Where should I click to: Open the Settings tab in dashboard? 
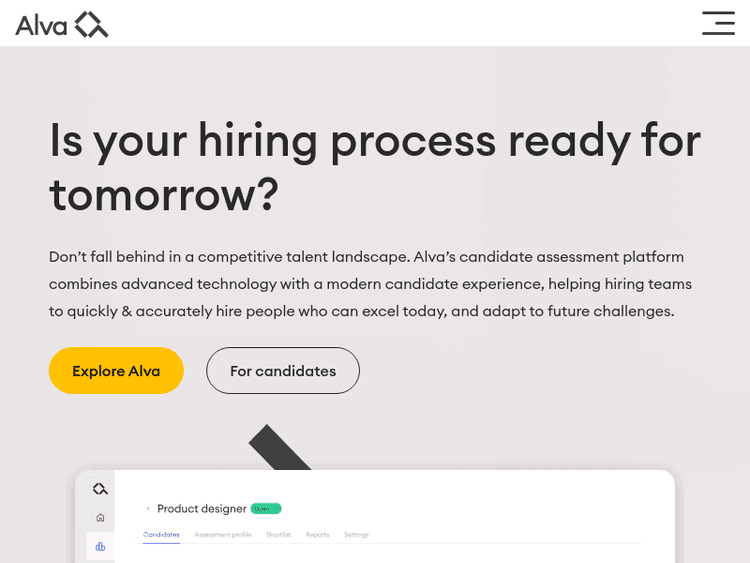[x=357, y=535]
